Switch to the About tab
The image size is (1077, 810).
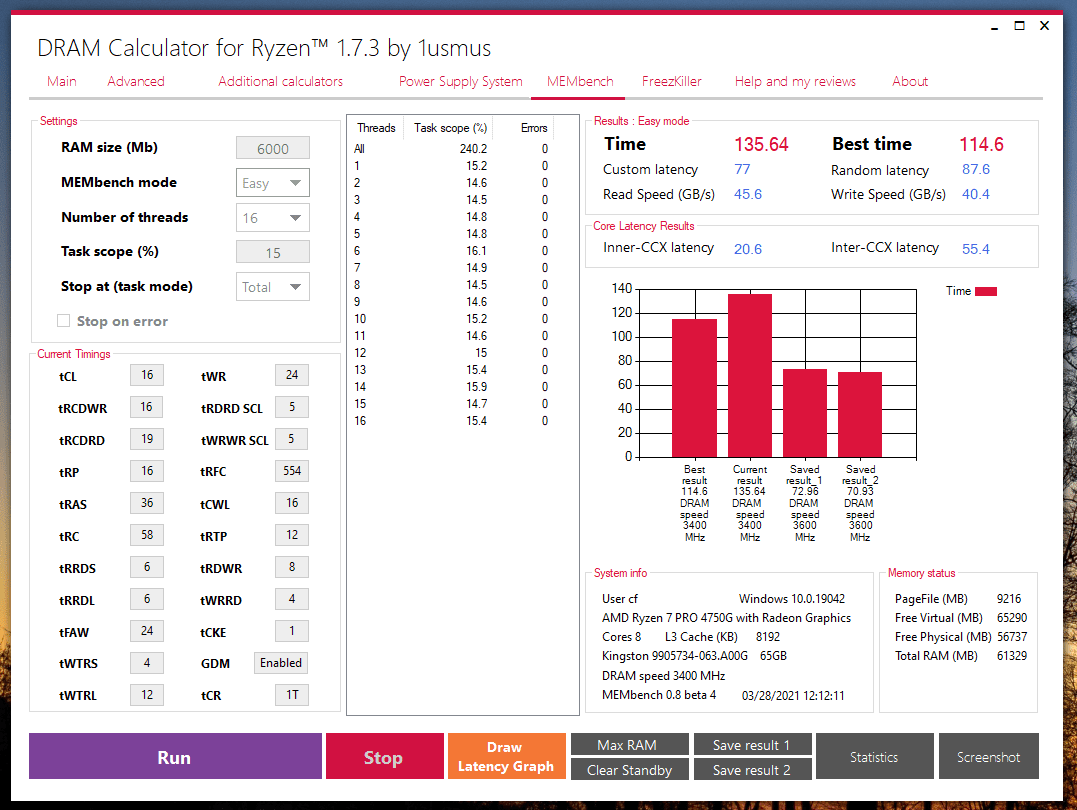coord(910,81)
